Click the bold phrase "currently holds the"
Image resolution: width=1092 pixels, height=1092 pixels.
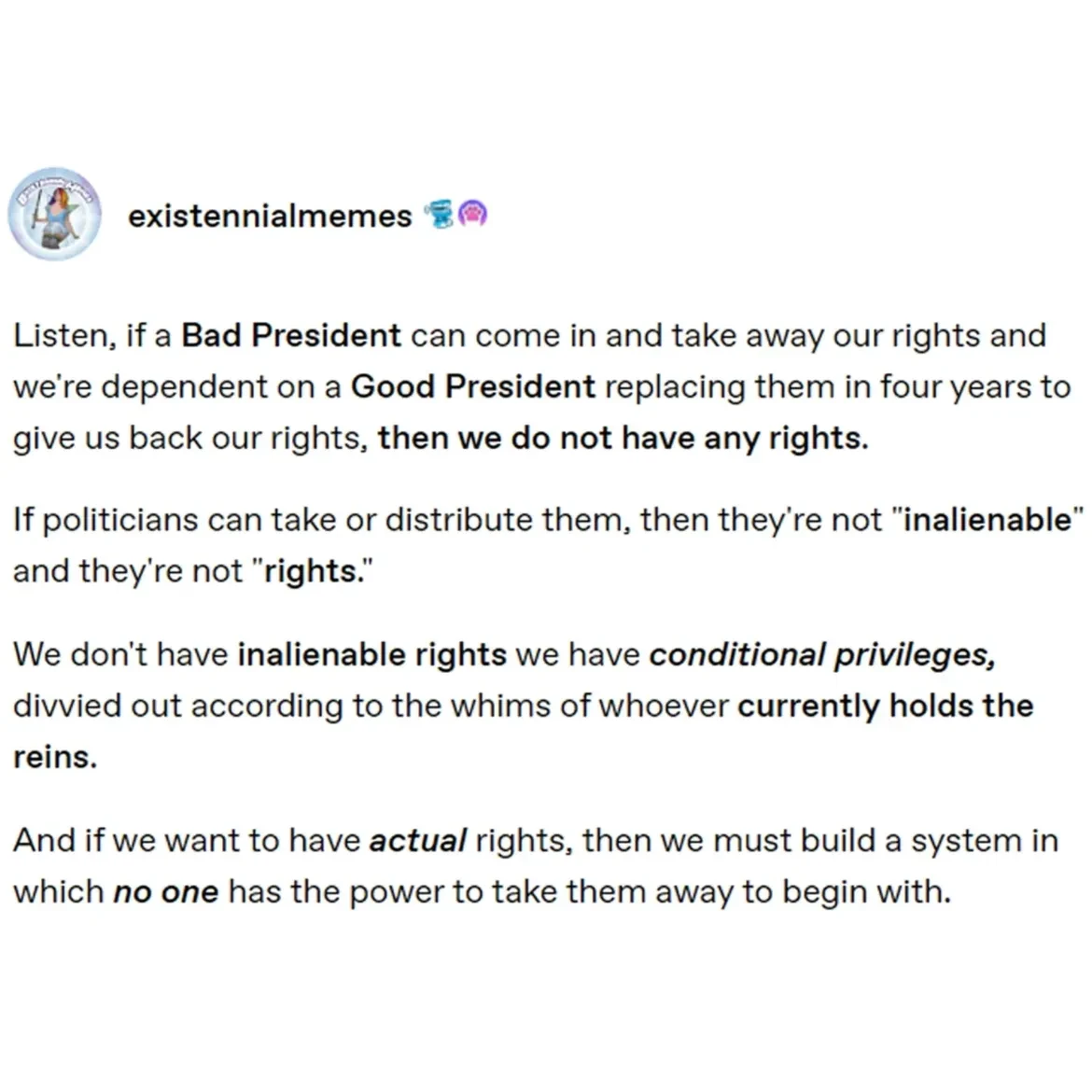885,706
